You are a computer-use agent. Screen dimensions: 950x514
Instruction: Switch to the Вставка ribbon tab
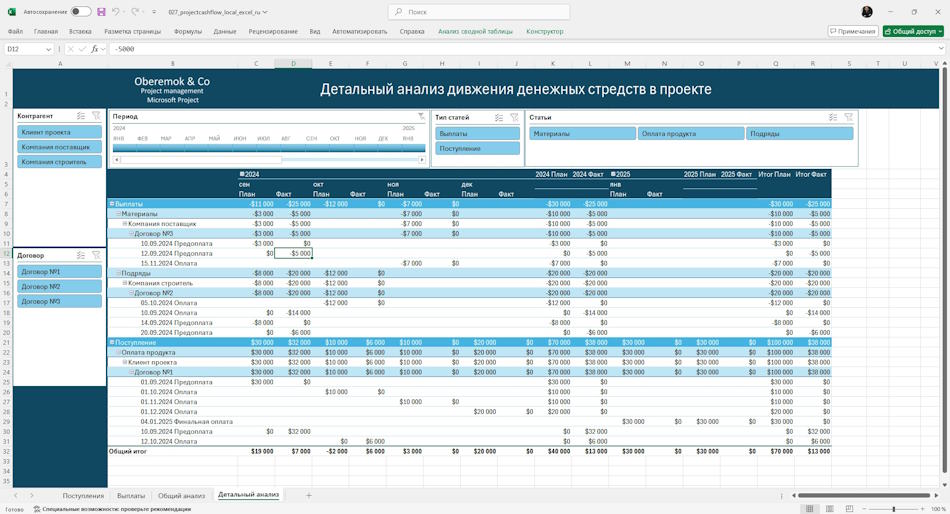(80, 31)
